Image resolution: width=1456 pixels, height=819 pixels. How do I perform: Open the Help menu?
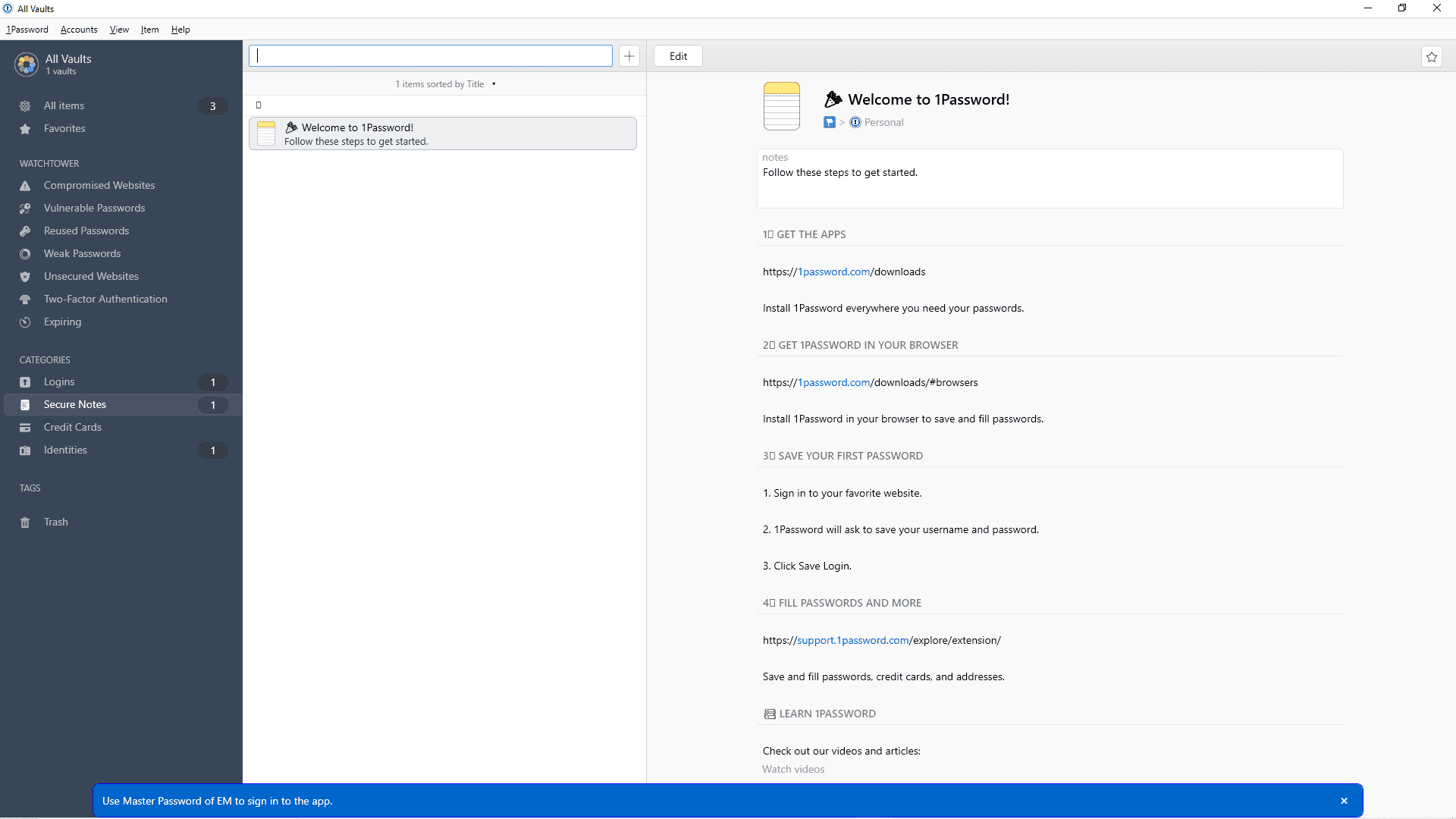click(x=180, y=30)
